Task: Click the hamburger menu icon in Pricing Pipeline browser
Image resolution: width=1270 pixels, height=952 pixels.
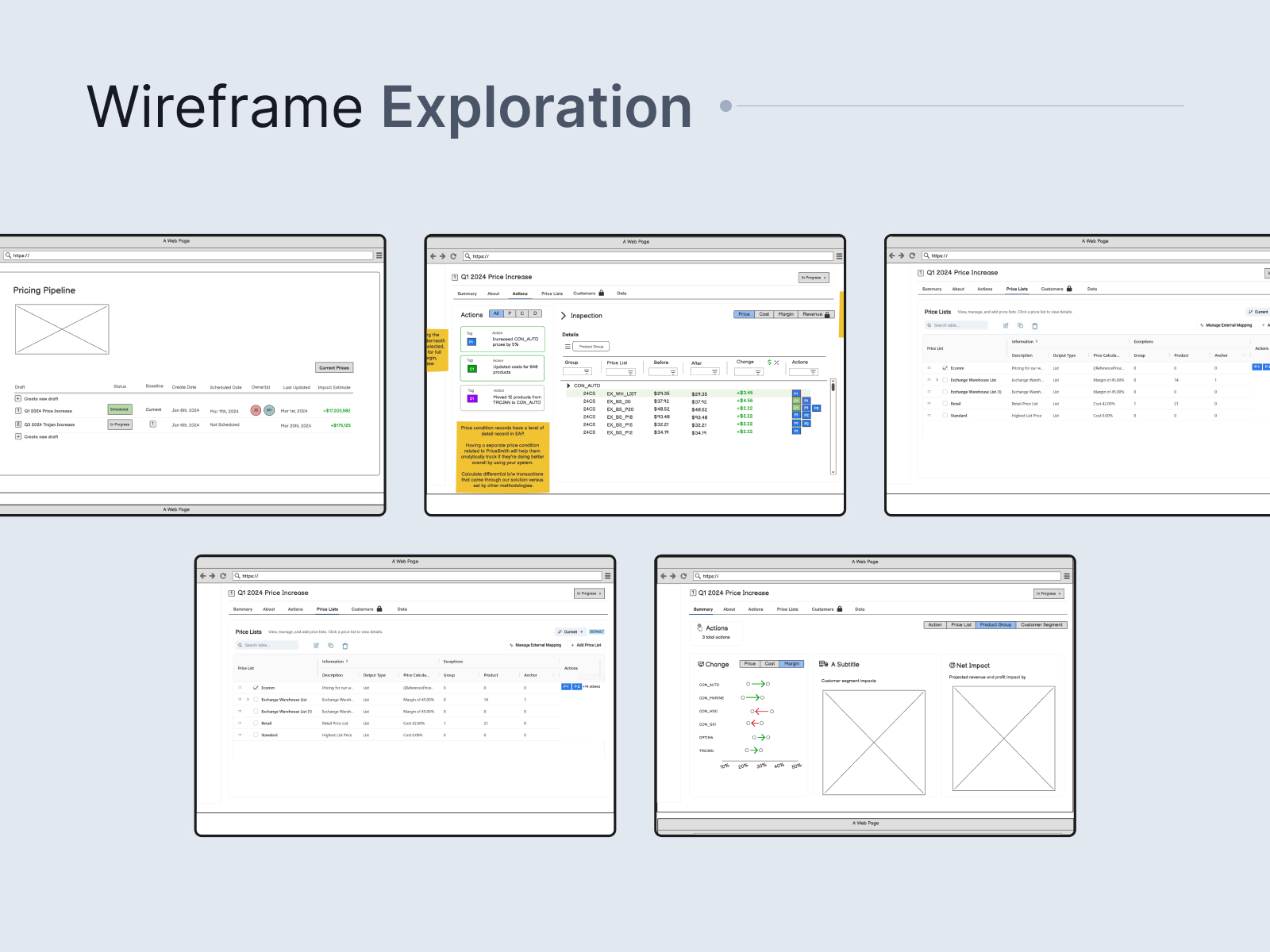Action: (x=379, y=255)
